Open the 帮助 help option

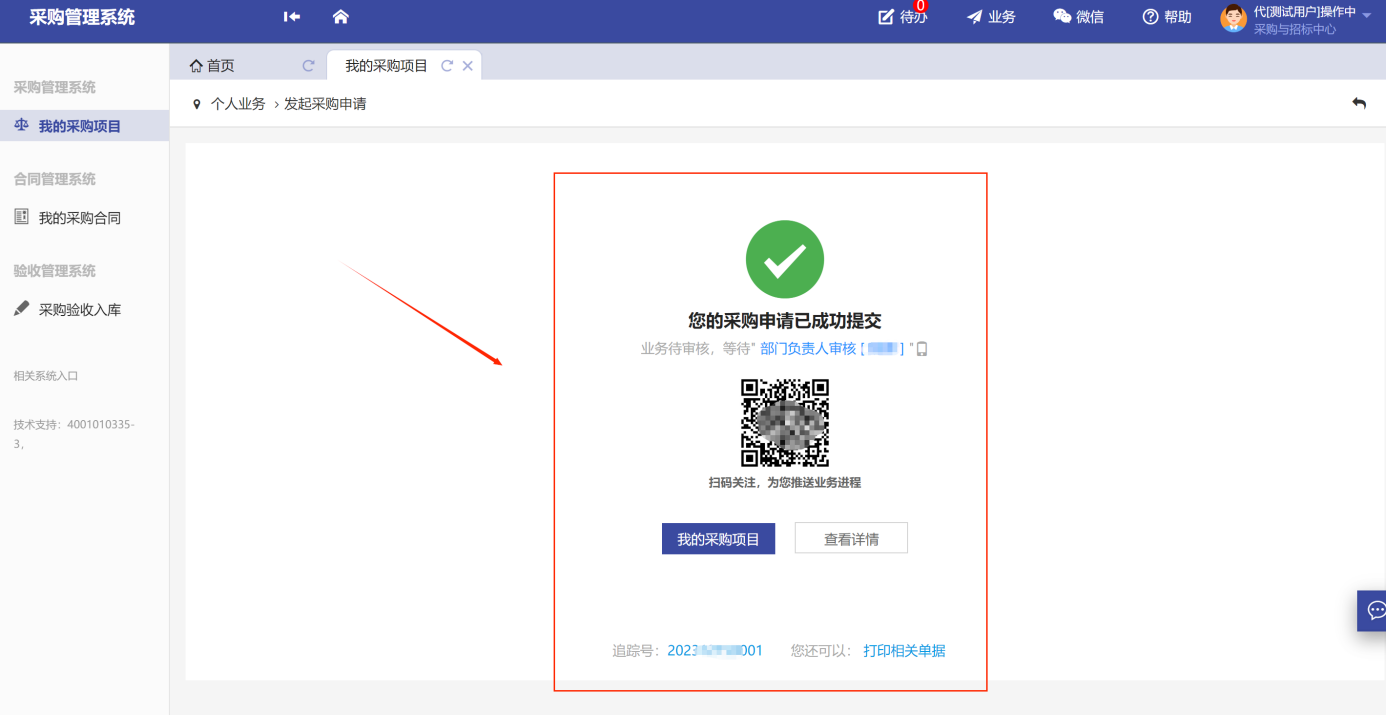coord(1167,17)
